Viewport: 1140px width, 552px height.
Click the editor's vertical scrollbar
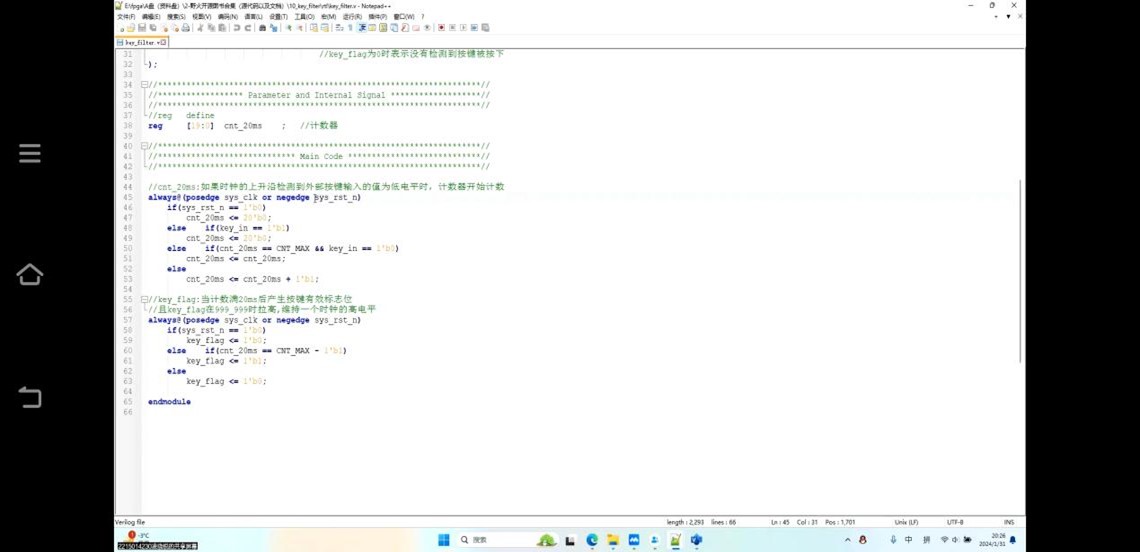[x=1020, y=270]
